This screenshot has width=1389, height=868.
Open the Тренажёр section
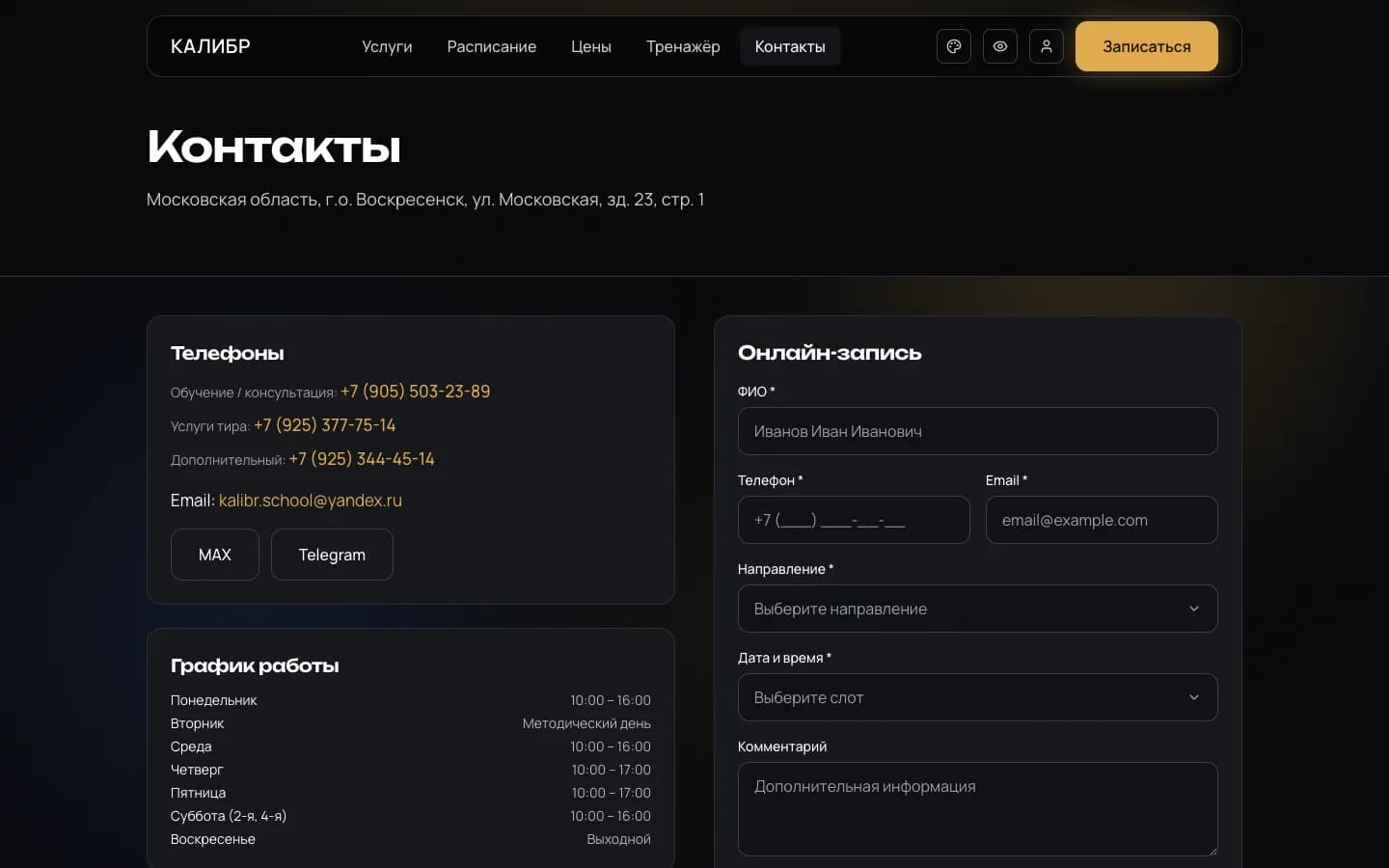tap(683, 46)
